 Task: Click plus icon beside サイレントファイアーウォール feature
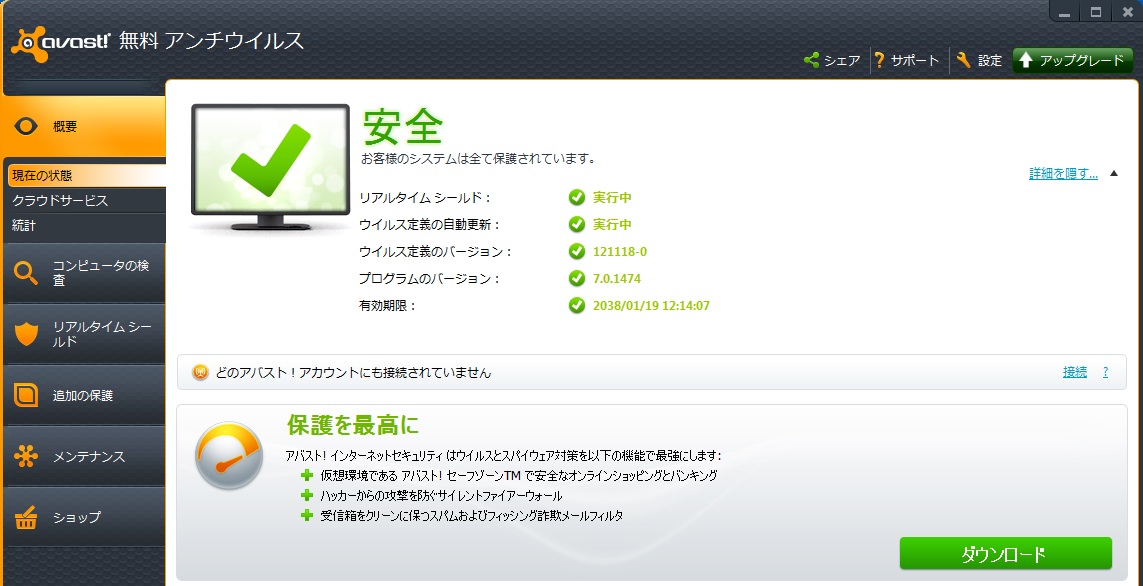point(307,496)
